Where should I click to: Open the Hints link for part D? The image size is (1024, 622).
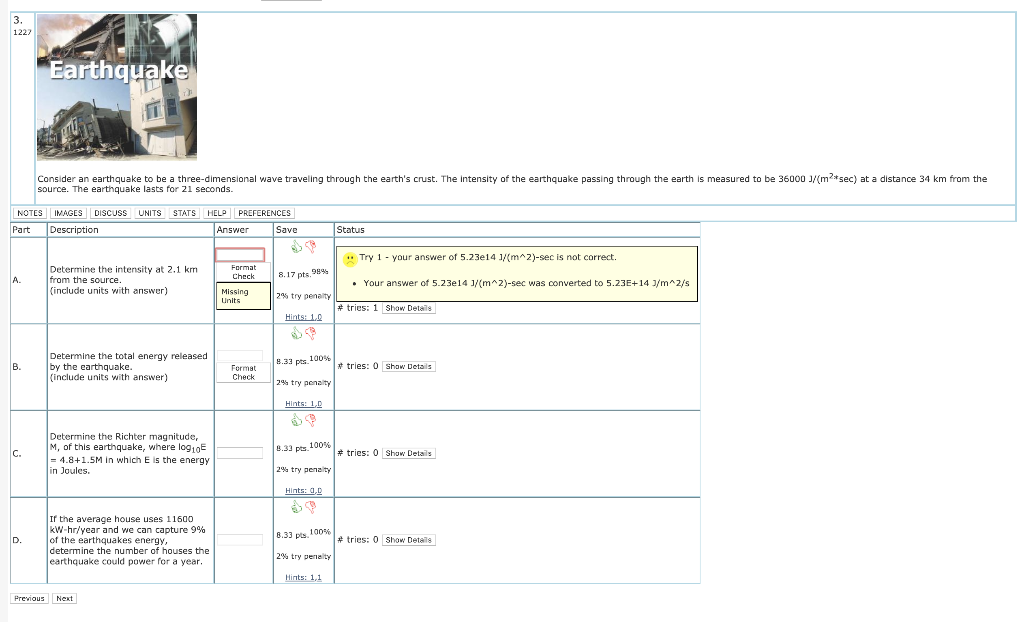[303, 578]
